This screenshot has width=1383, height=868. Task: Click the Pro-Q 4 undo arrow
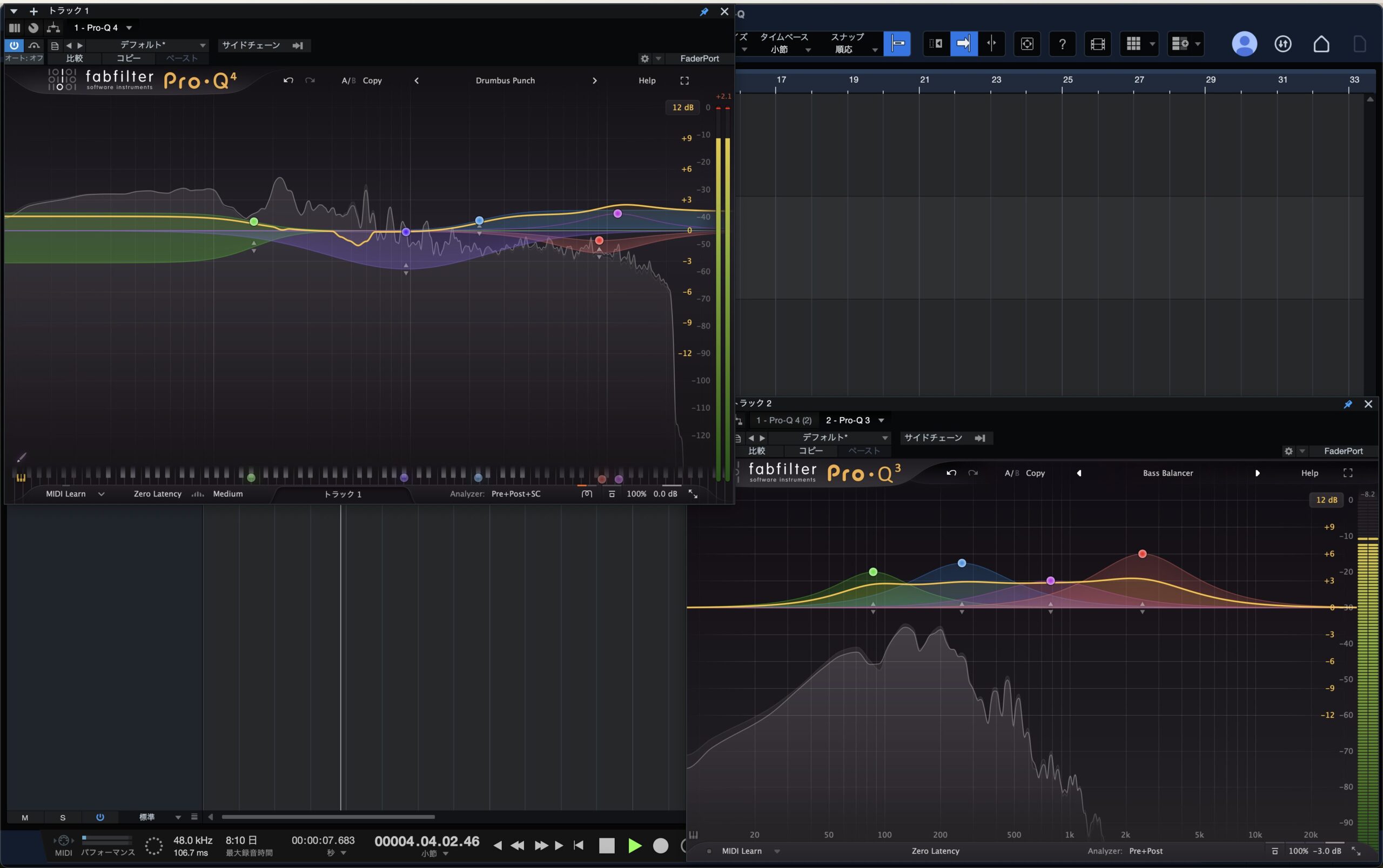(288, 80)
